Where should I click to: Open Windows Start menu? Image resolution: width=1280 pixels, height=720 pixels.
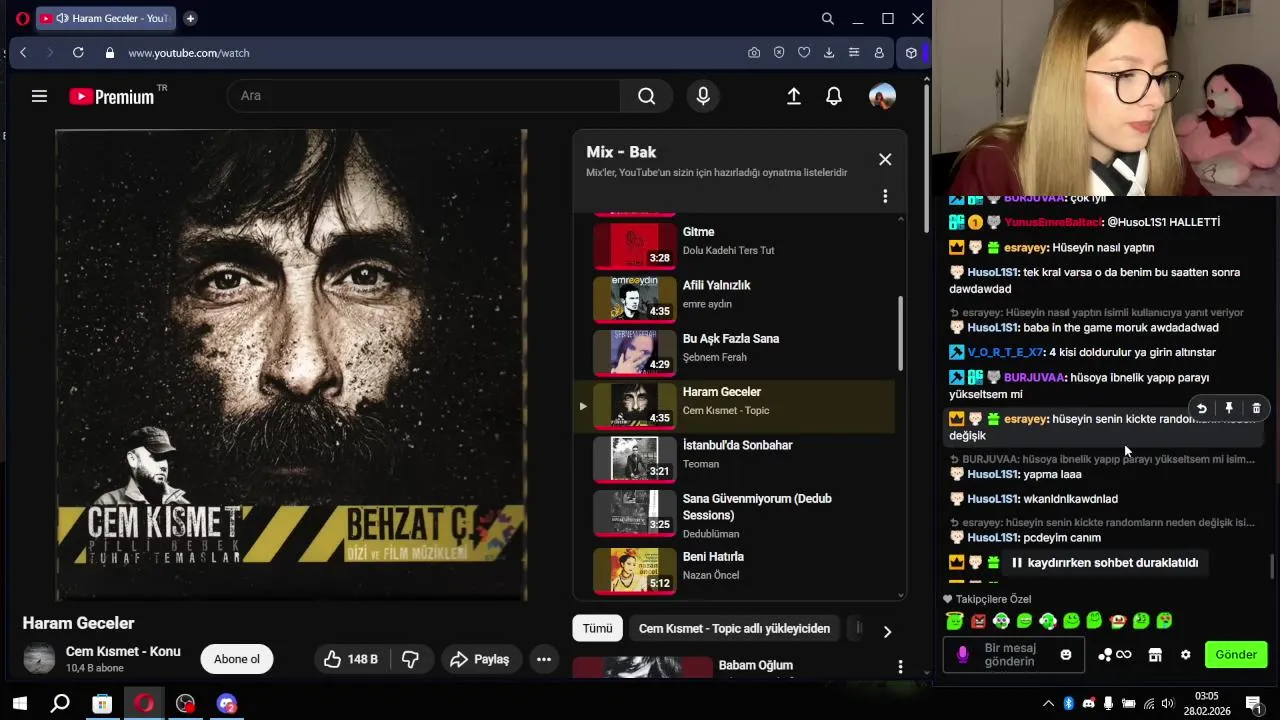point(19,703)
